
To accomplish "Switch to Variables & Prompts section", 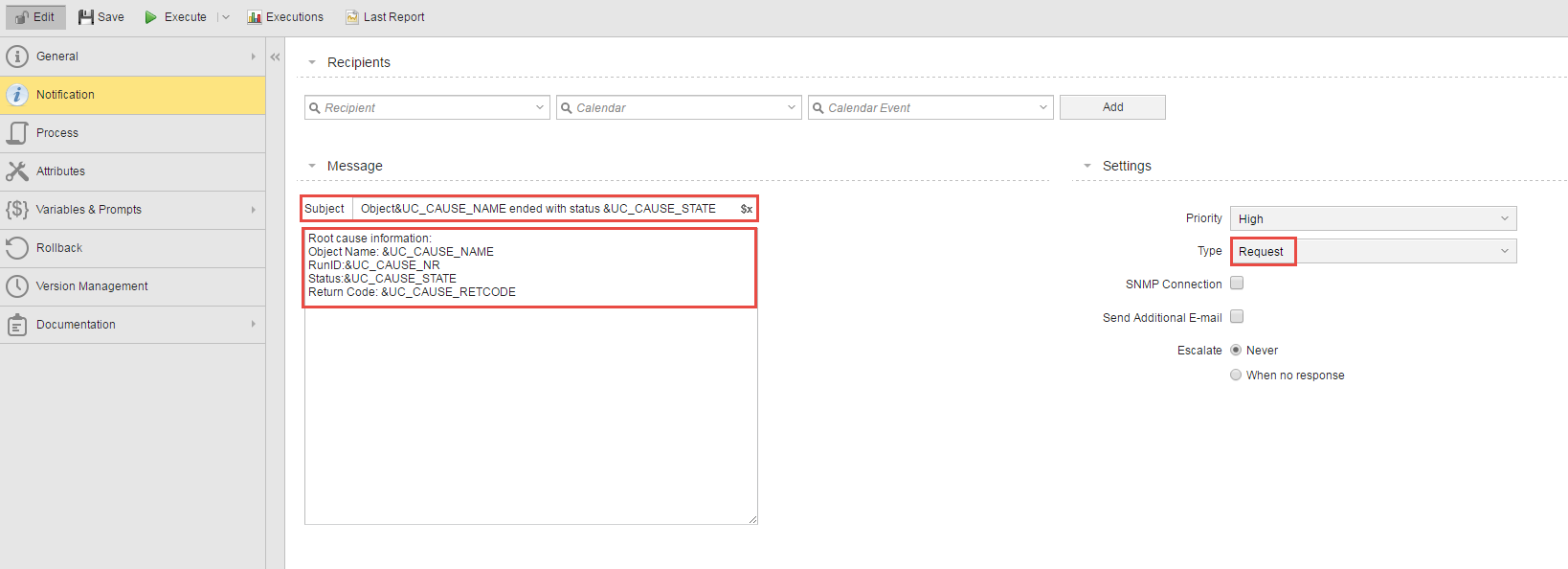I will [88, 210].
